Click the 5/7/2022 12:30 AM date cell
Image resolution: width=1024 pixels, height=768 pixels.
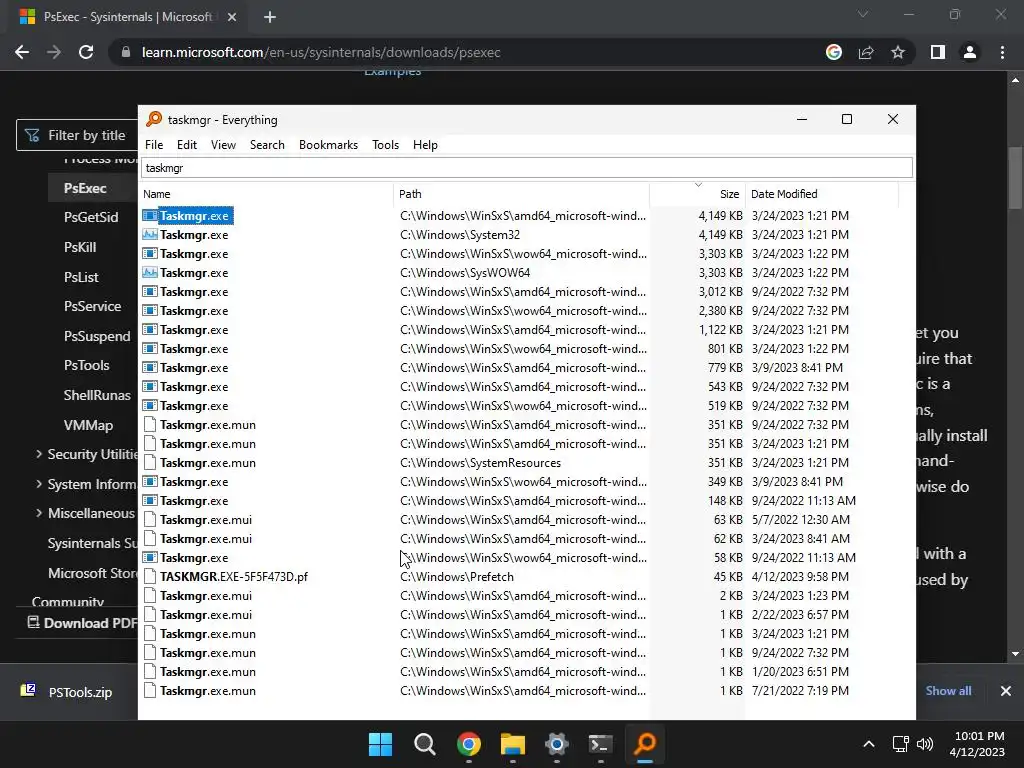(x=801, y=520)
